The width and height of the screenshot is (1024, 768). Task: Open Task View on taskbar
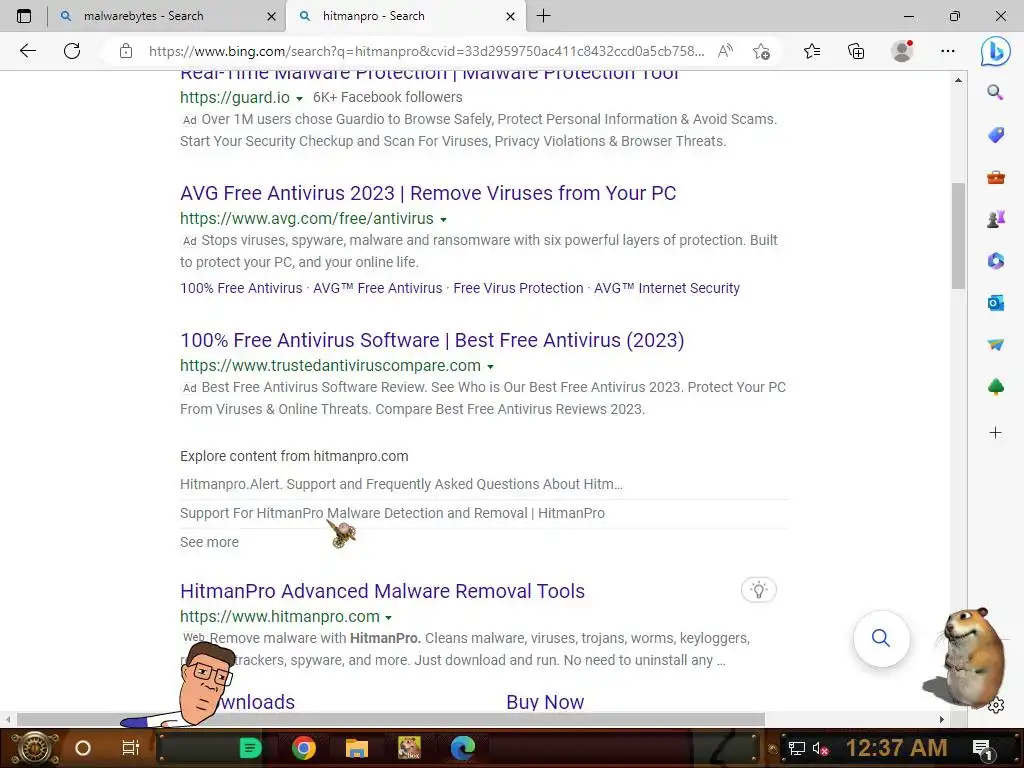click(131, 748)
